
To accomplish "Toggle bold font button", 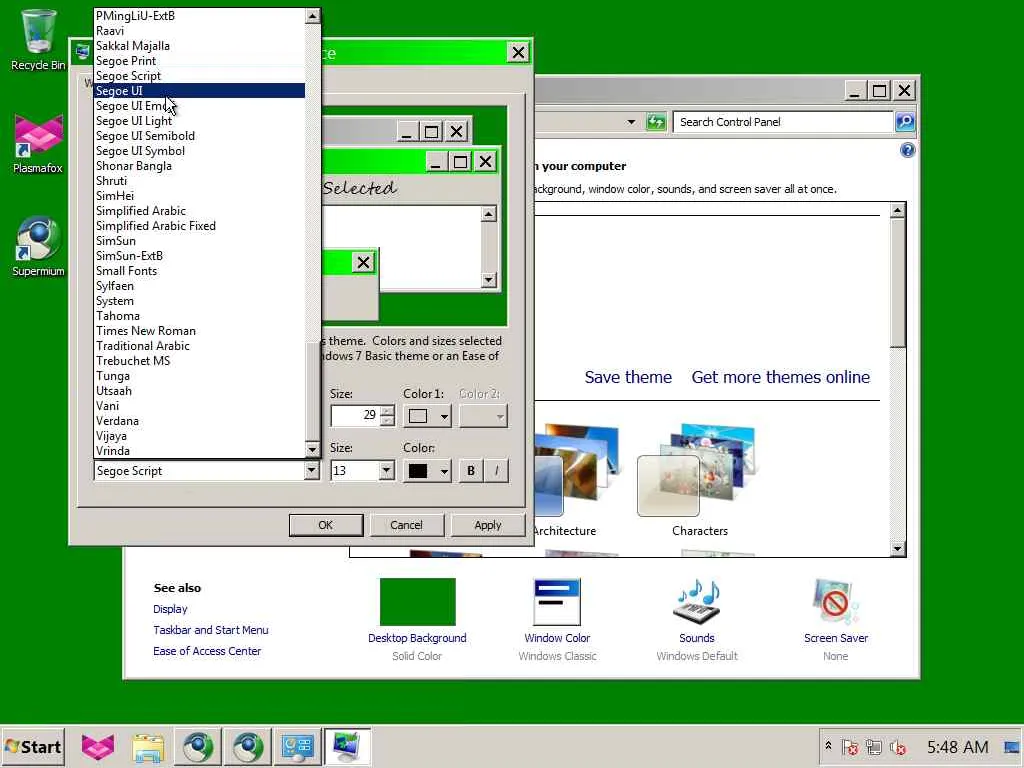I will [470, 471].
